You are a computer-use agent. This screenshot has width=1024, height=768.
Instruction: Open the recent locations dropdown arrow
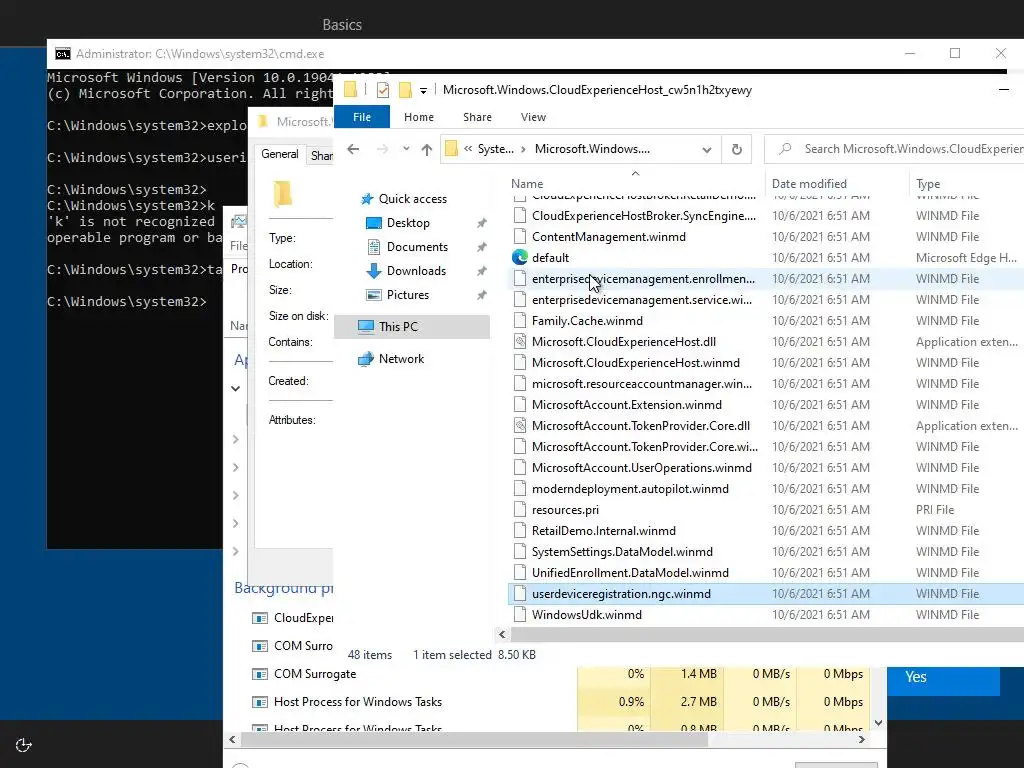pyautogui.click(x=406, y=149)
